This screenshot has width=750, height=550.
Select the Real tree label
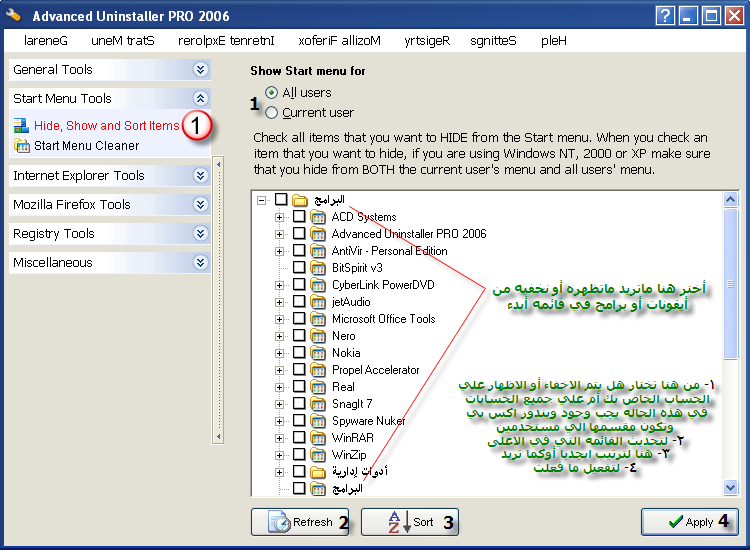pos(343,387)
